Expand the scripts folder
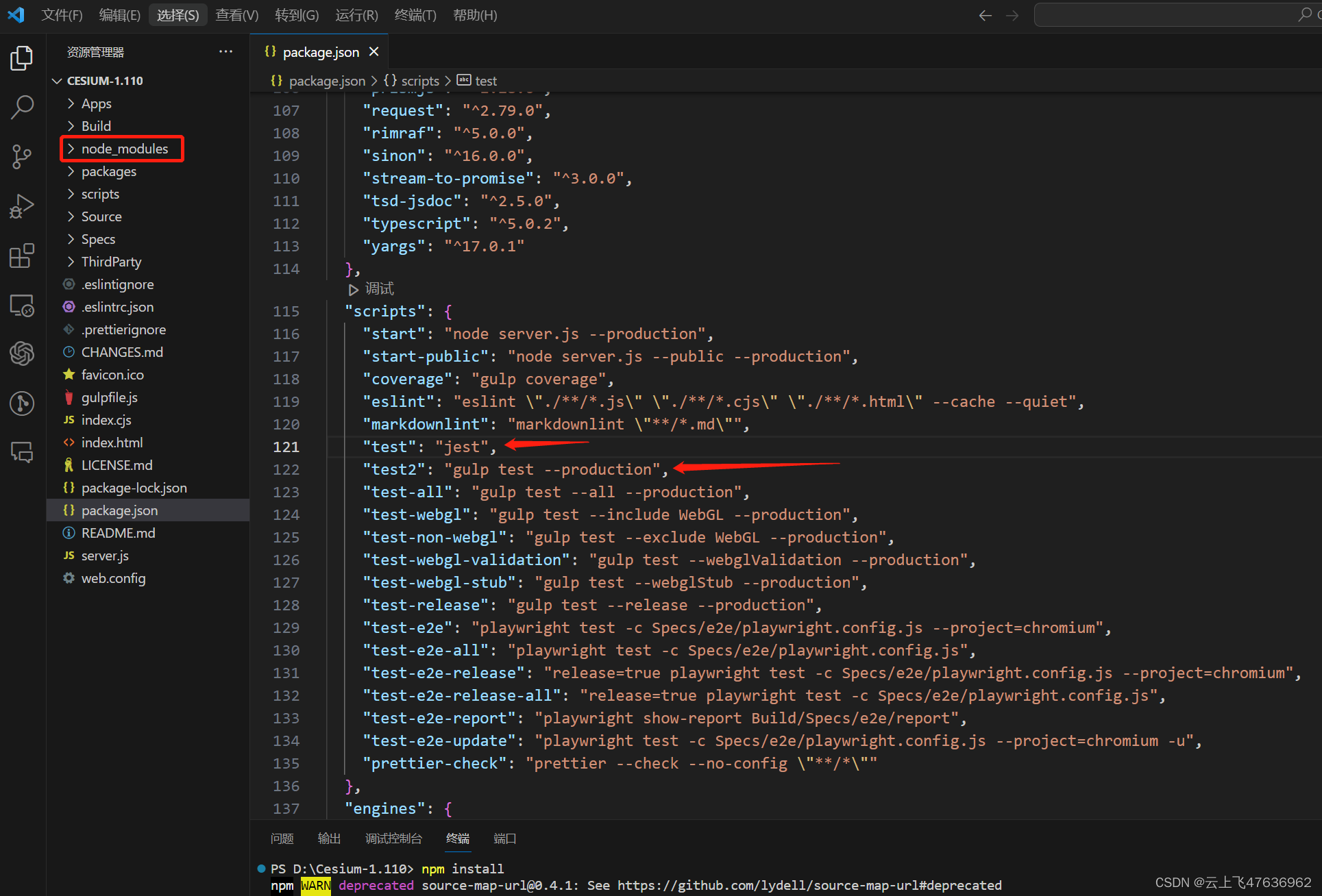This screenshot has height=896, width=1322. pos(148,194)
